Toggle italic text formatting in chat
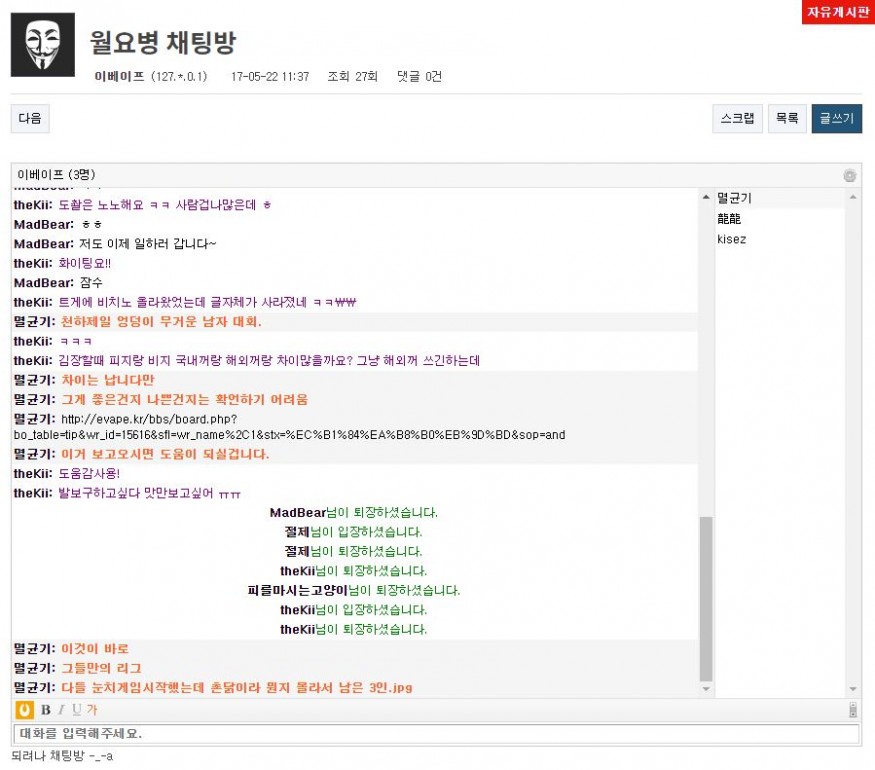875x770 pixels. [61, 710]
